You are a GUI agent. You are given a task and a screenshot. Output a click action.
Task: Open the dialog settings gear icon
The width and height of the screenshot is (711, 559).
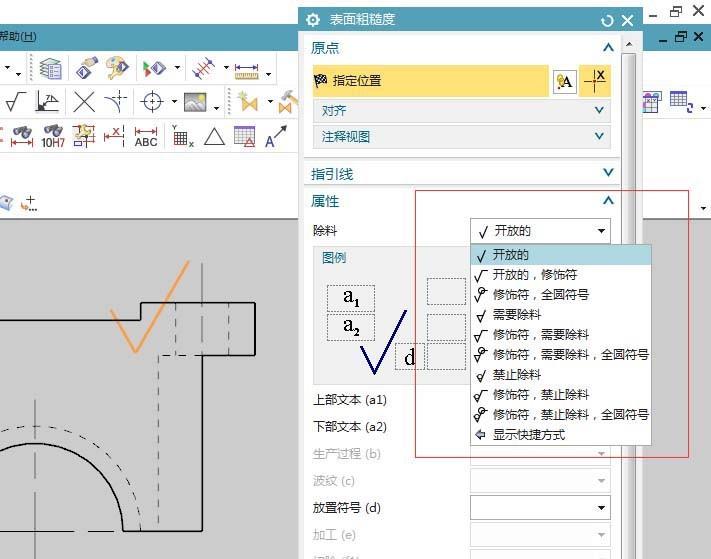(x=313, y=19)
